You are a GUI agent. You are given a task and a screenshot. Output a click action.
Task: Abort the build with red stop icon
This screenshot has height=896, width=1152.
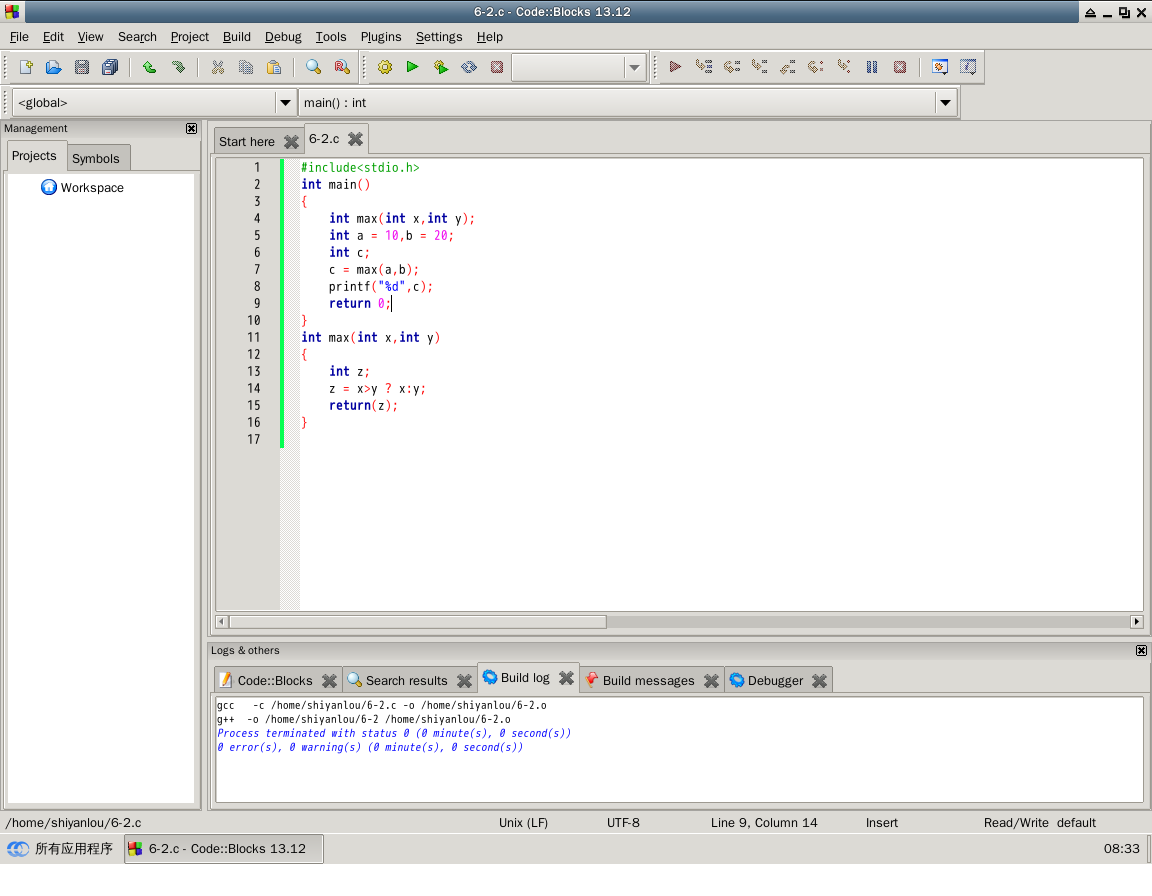(x=497, y=67)
